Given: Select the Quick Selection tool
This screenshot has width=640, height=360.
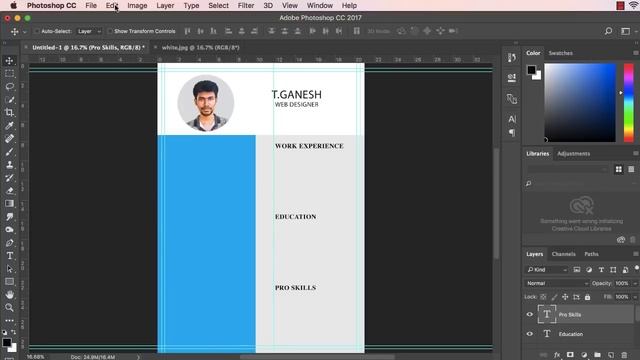Looking at the screenshot, I should [9, 100].
